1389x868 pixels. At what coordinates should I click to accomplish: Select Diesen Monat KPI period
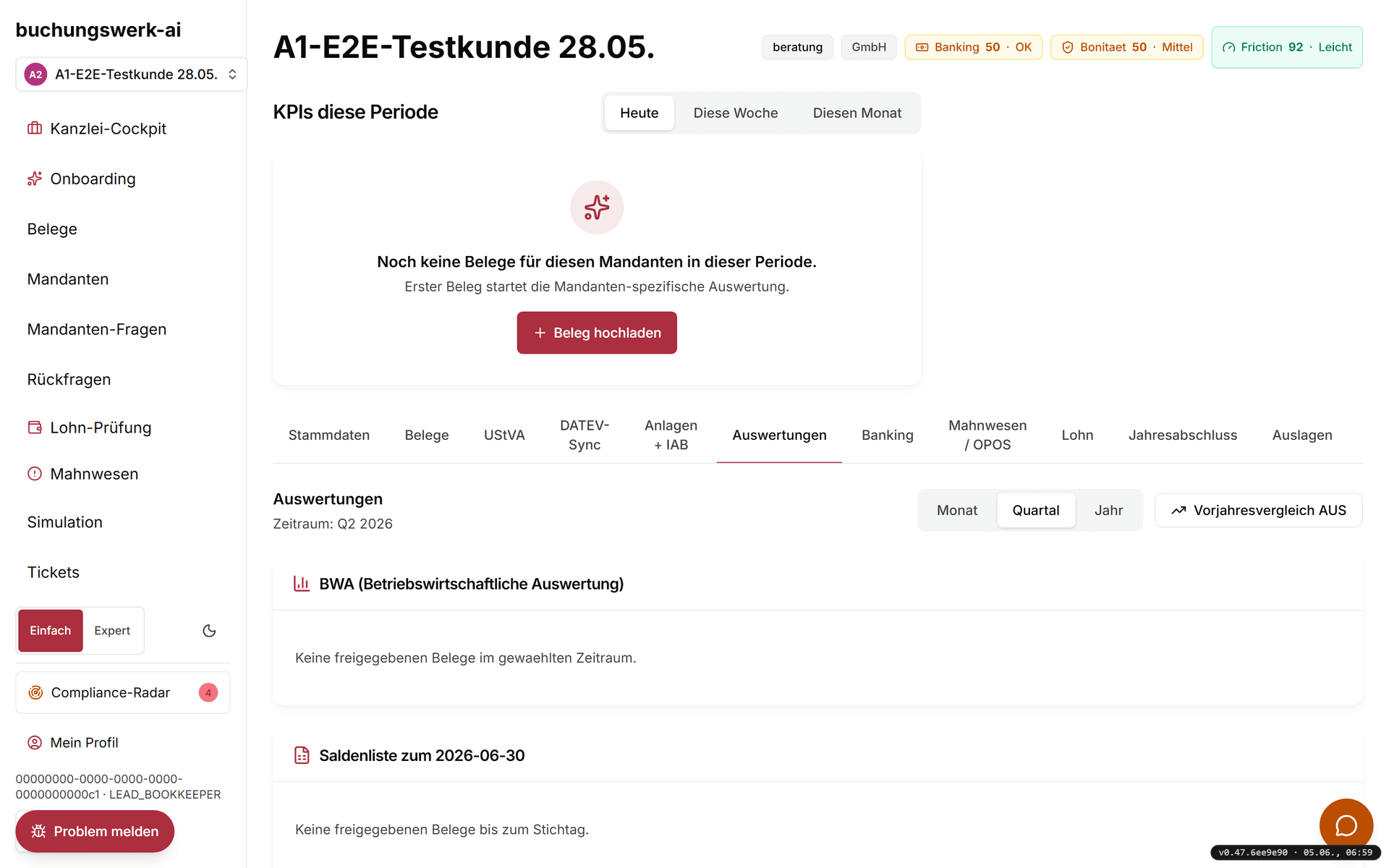pos(857,113)
